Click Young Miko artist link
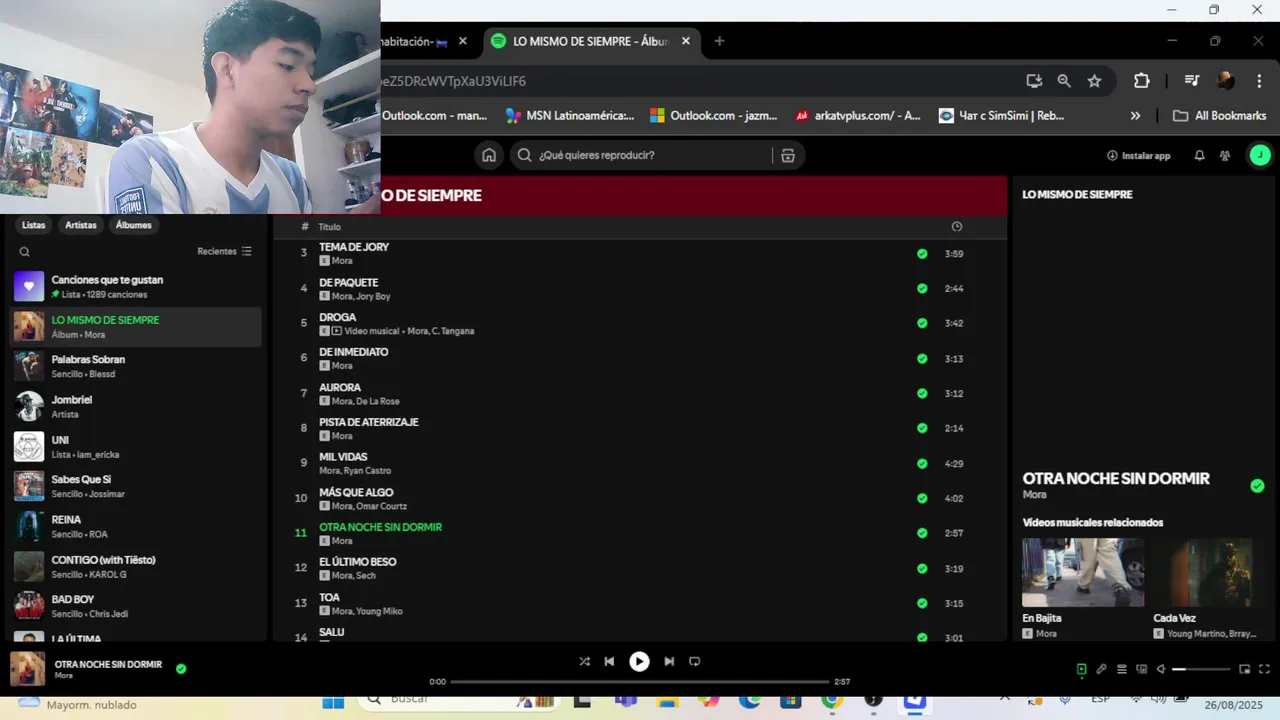1280x720 pixels. coord(380,611)
